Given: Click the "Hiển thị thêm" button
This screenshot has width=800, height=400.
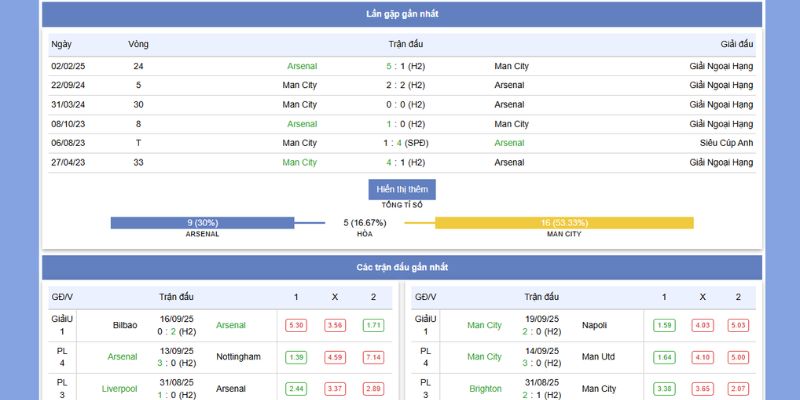Looking at the screenshot, I should 402,189.
